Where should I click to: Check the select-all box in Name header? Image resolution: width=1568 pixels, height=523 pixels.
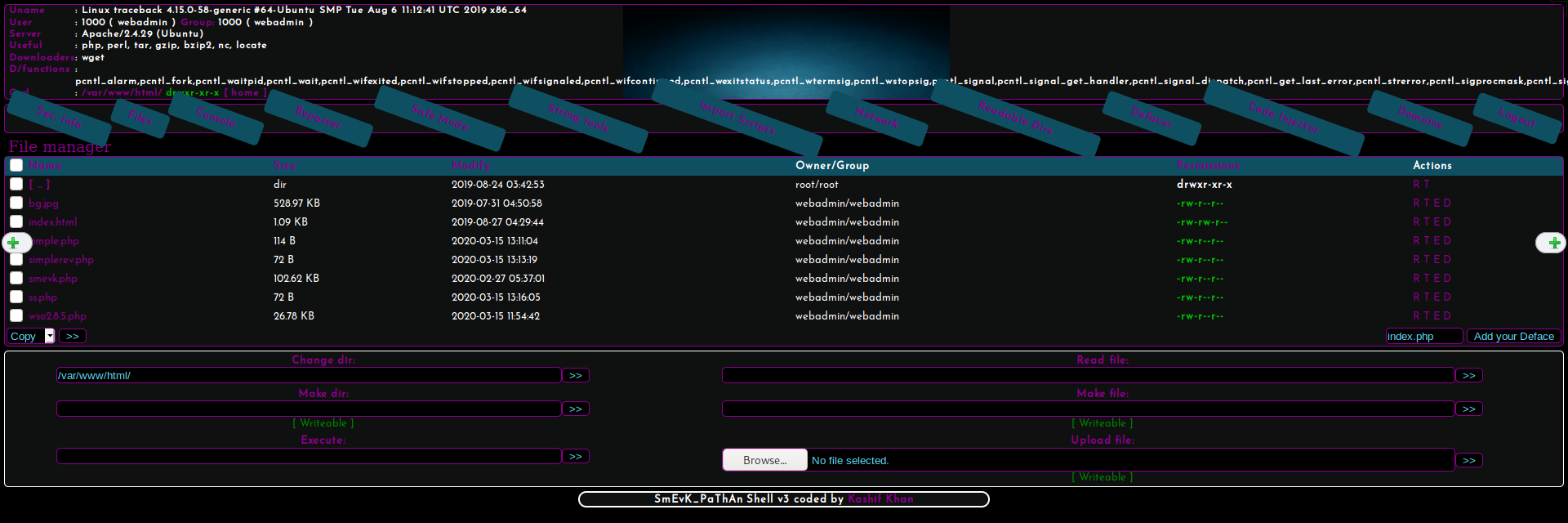[x=16, y=165]
